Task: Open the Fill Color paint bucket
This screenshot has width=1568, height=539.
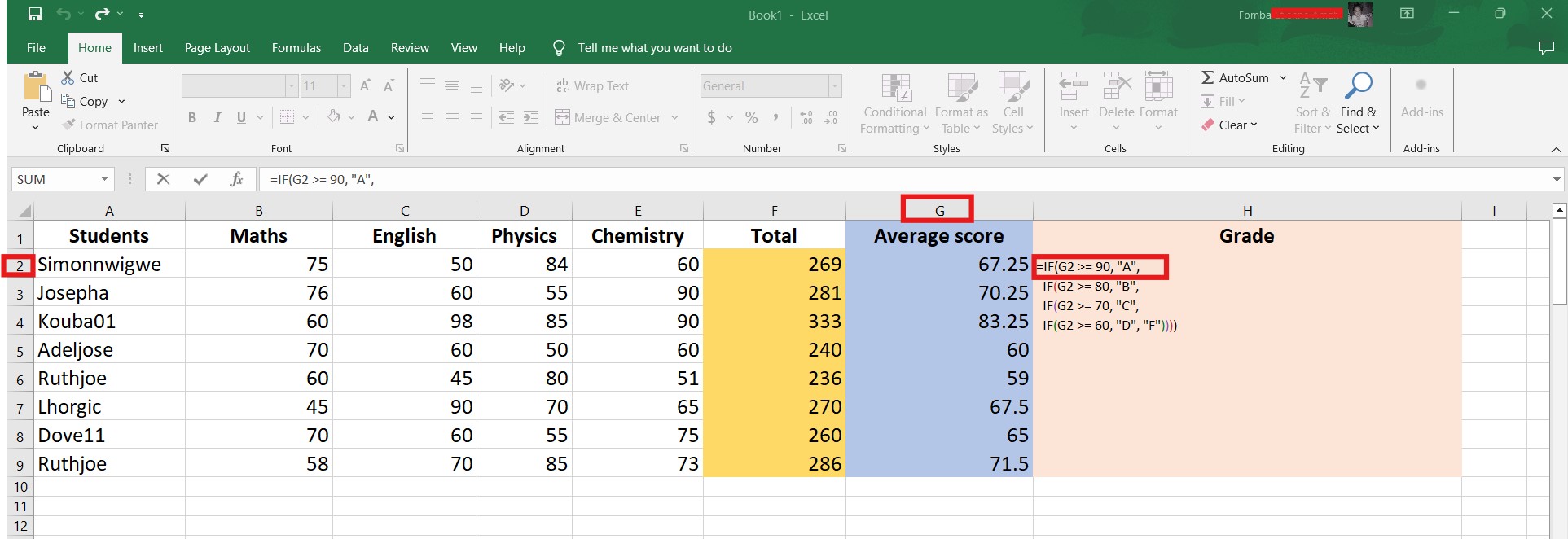Action: click(x=334, y=117)
